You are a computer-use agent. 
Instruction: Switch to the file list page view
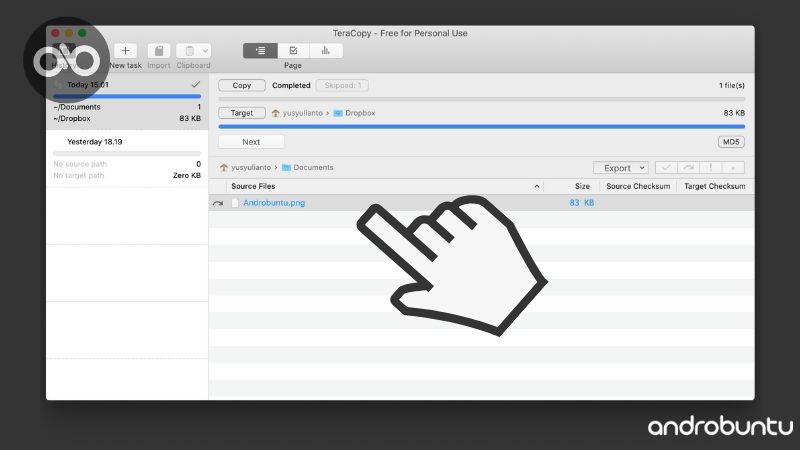[260, 51]
